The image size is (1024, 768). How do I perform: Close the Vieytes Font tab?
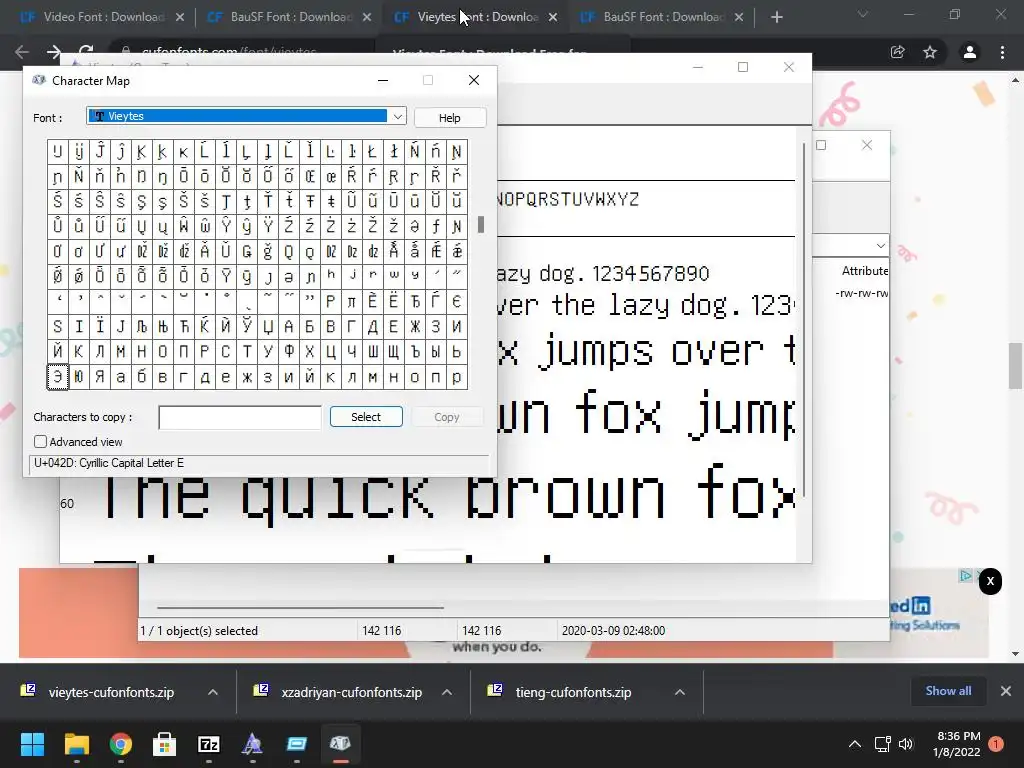tap(553, 17)
